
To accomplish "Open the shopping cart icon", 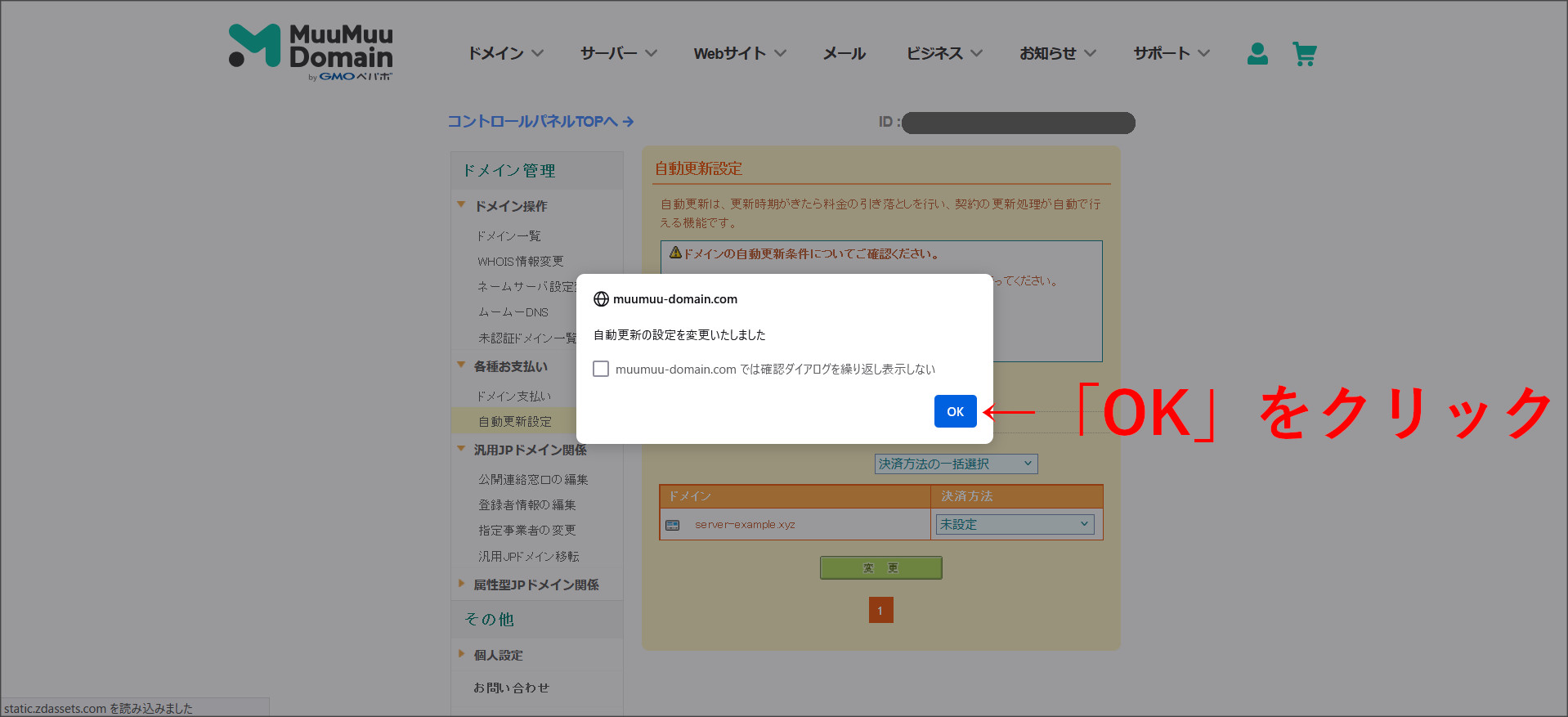I will pyautogui.click(x=1304, y=54).
